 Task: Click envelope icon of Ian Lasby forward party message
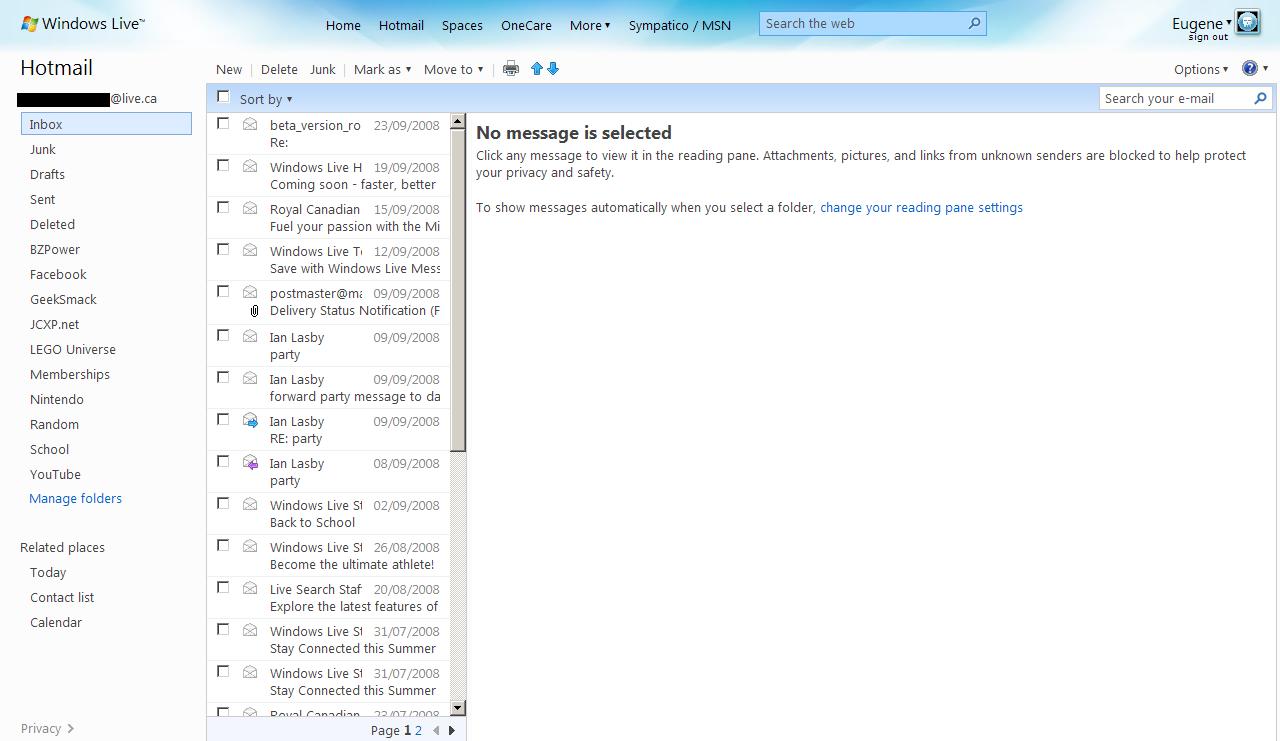coord(250,378)
